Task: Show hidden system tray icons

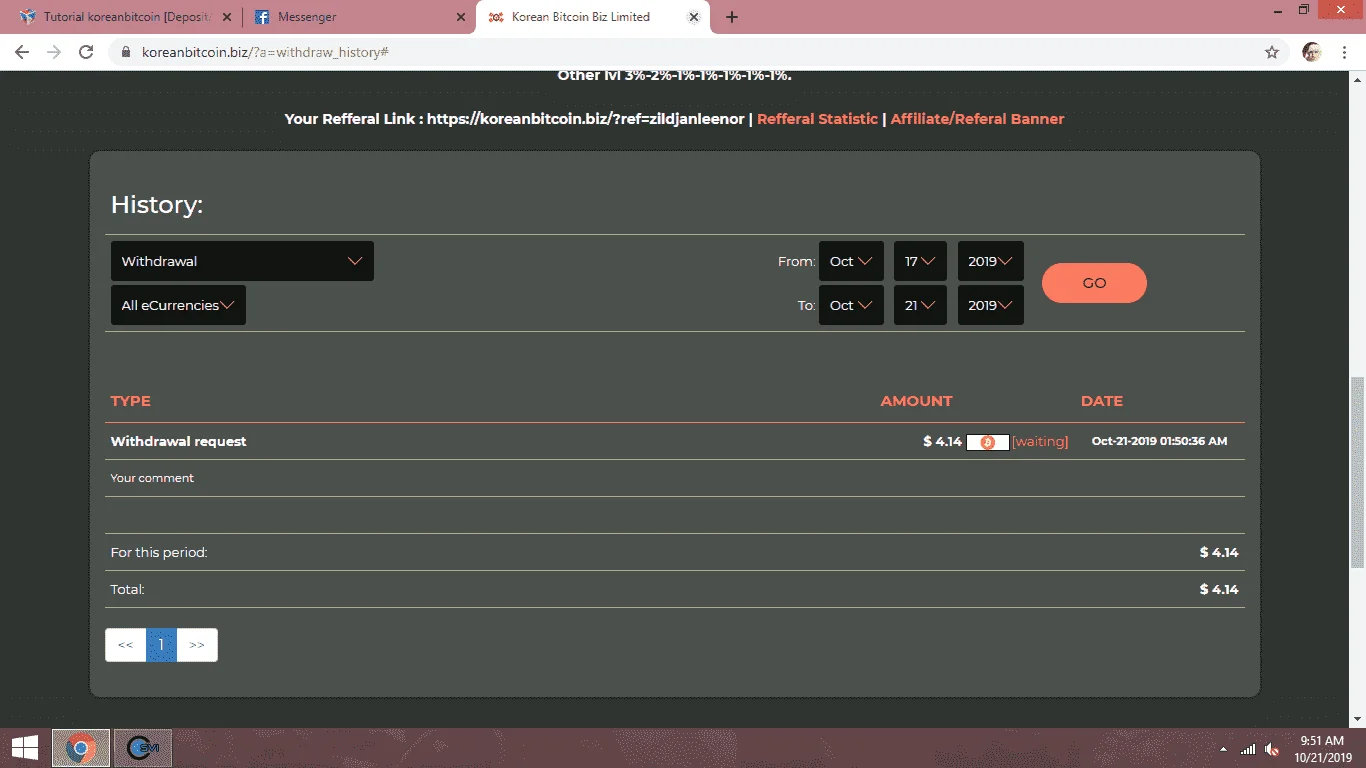Action: tap(1222, 749)
